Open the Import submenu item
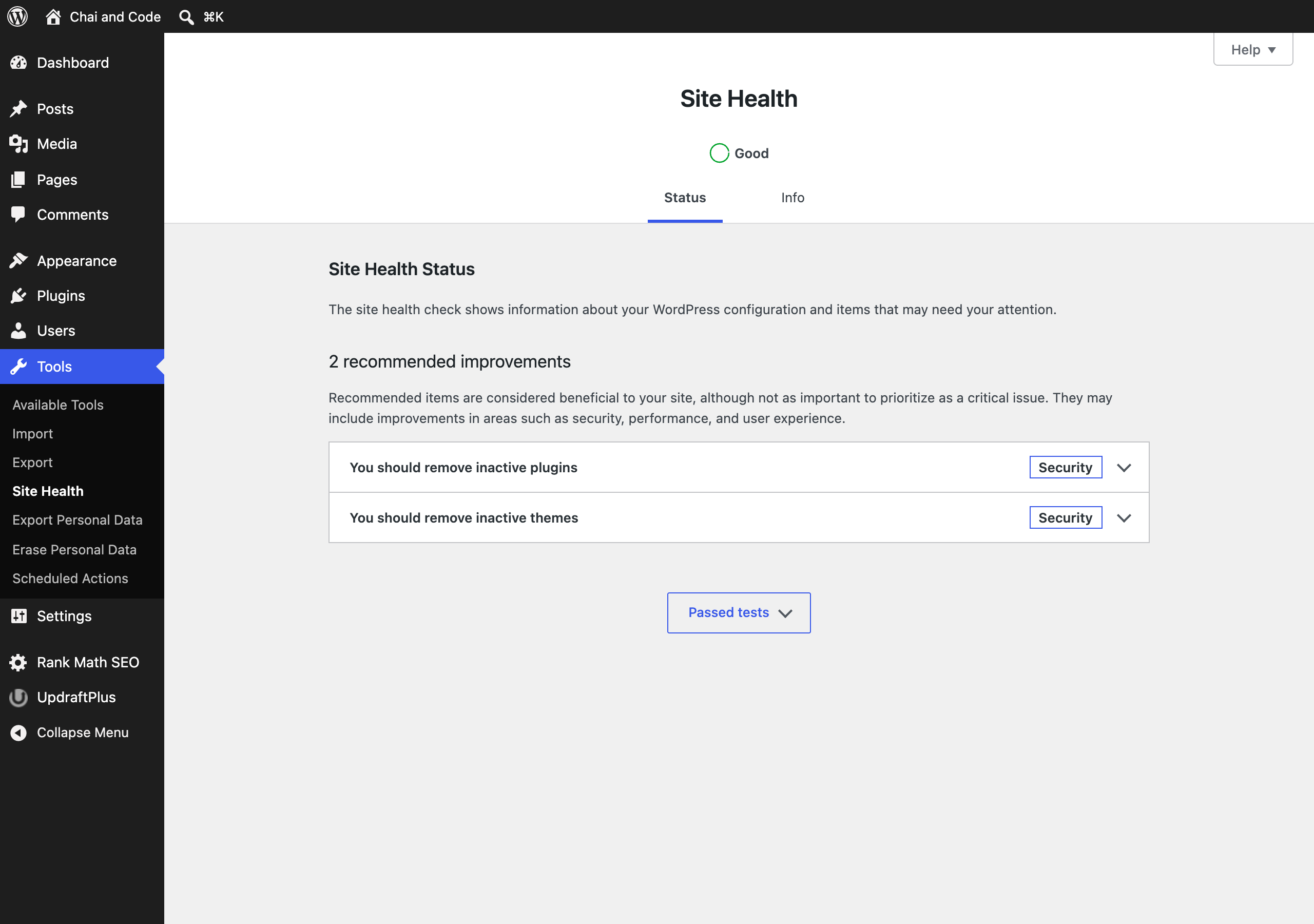 point(33,433)
